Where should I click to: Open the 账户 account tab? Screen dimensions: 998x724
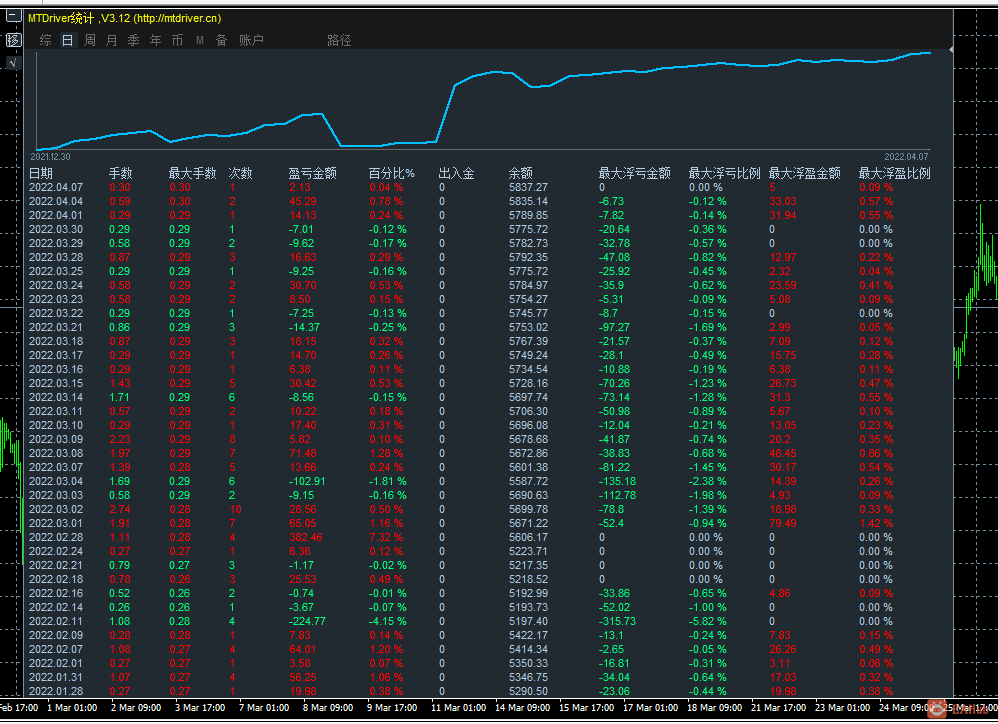coord(251,40)
